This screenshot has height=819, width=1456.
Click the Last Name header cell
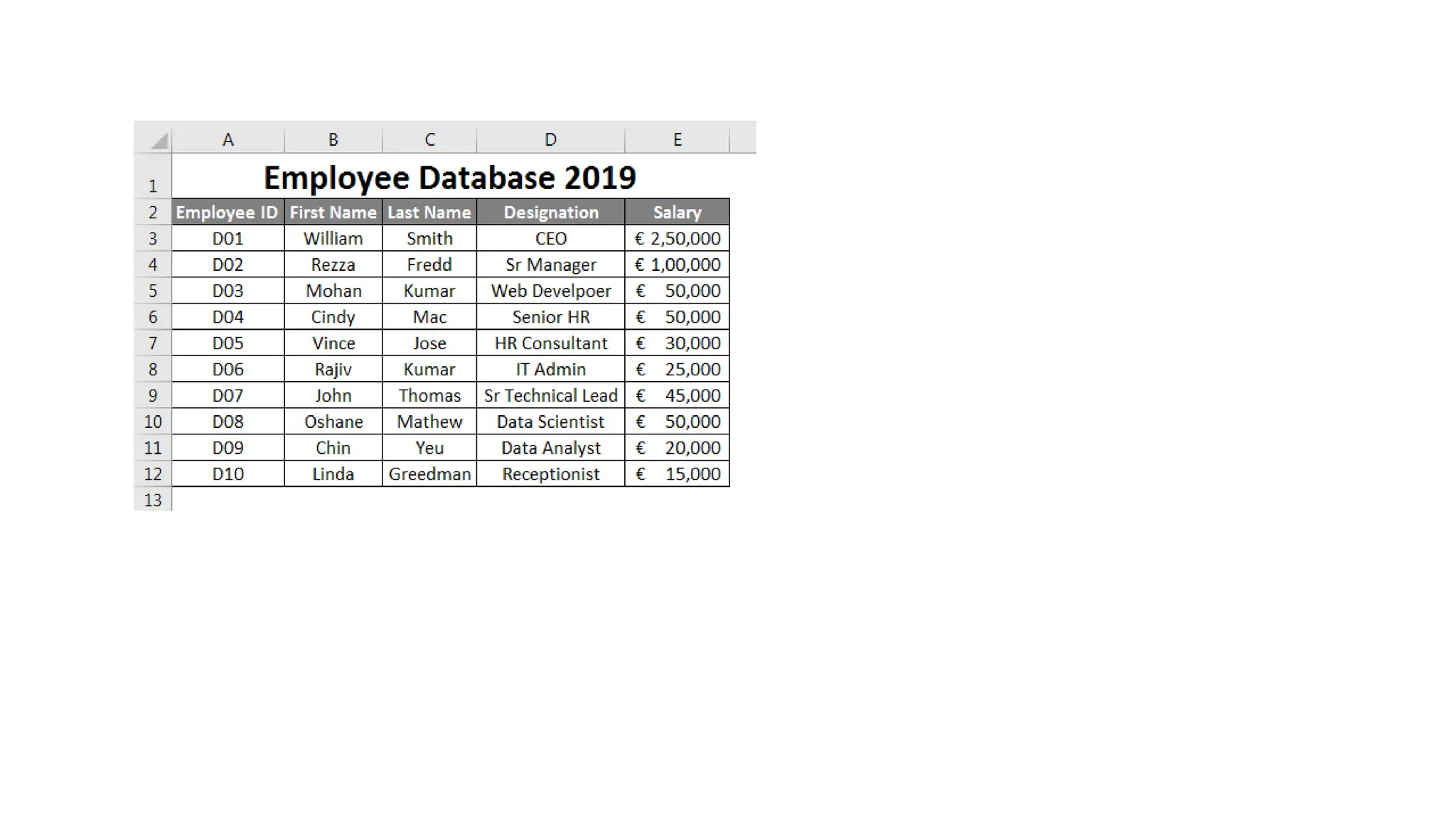point(429,212)
